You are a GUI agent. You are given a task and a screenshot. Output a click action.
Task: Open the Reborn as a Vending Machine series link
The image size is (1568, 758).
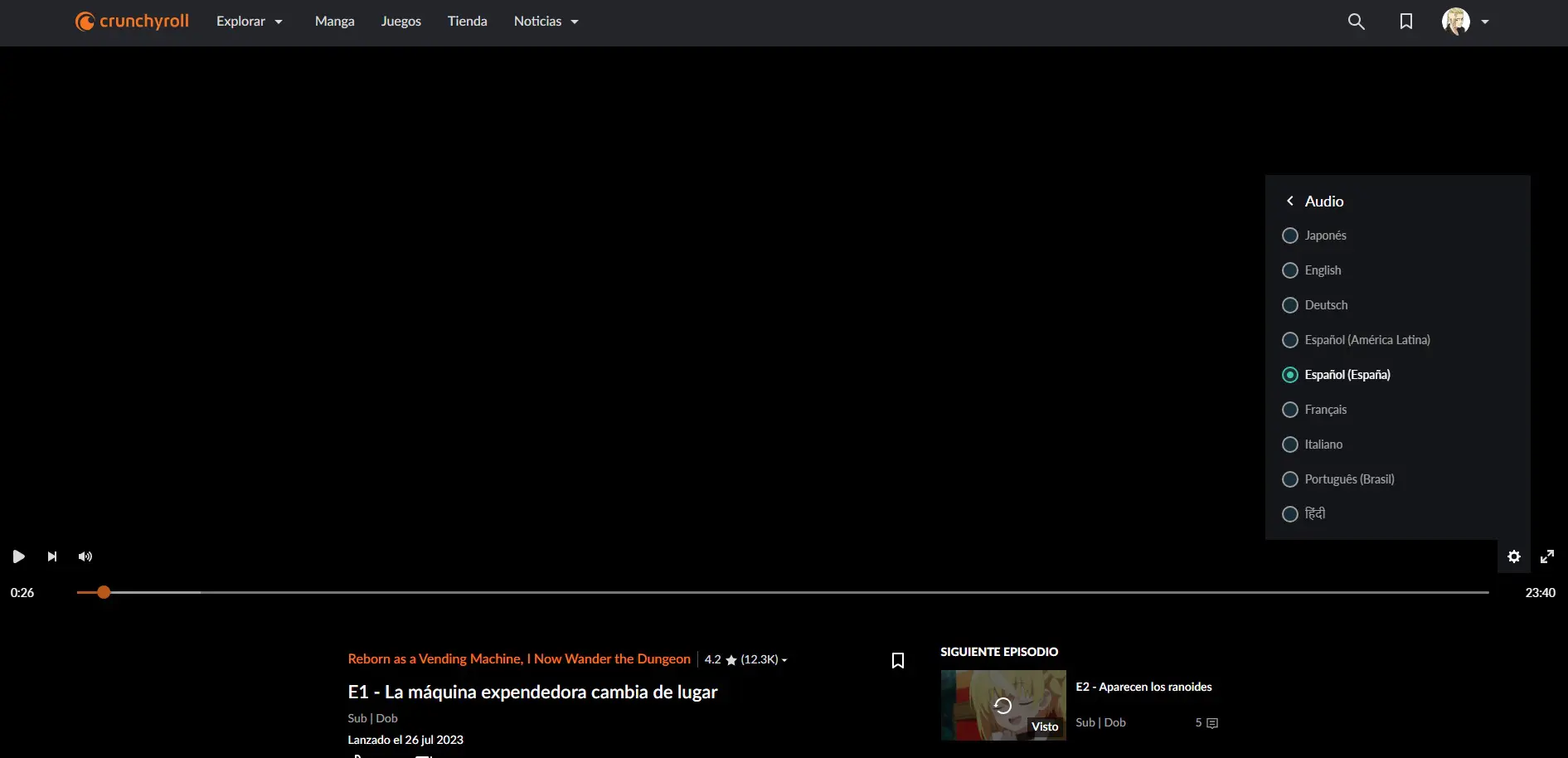(x=519, y=658)
